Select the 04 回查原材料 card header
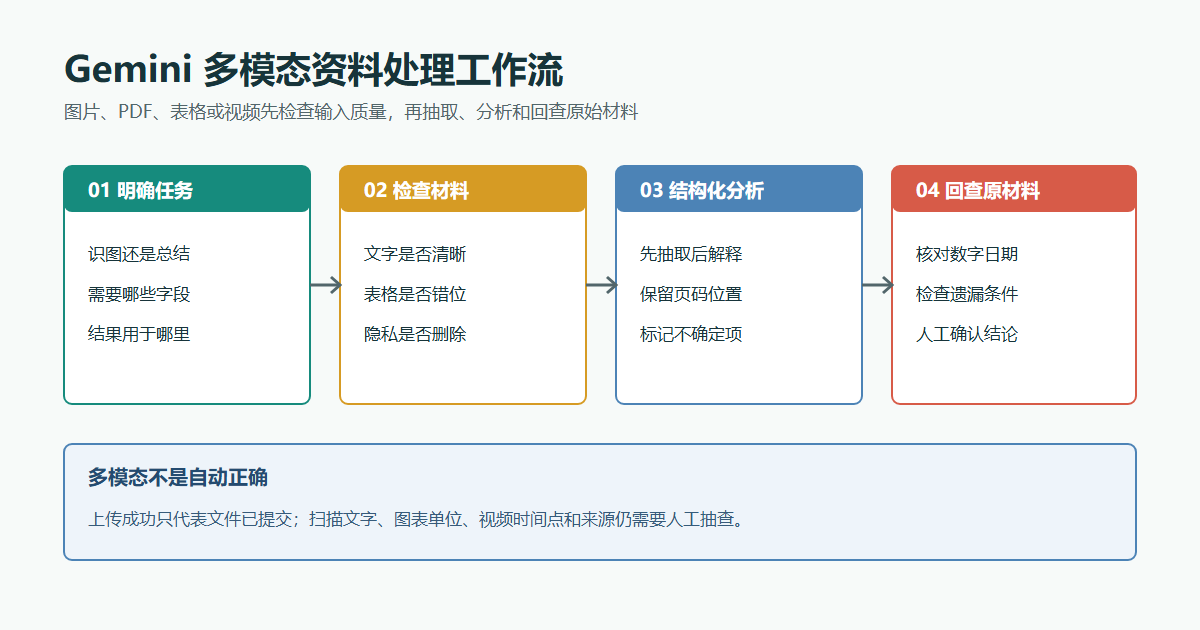1200x630 pixels. (1014, 189)
